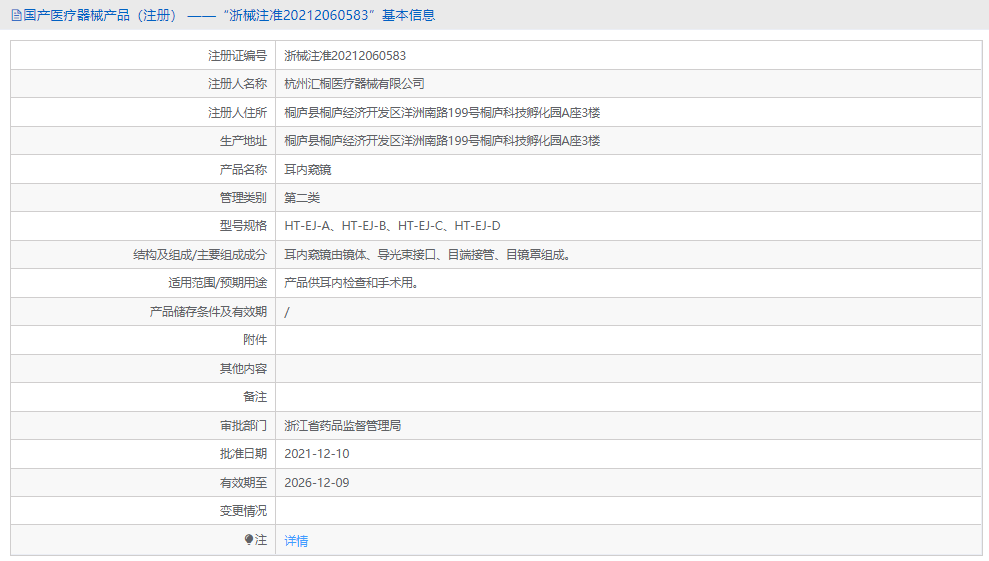Image resolution: width=989 pixels, height=561 pixels.
Task: Click the 适用范围/预期用途 label
Action: coord(218,283)
